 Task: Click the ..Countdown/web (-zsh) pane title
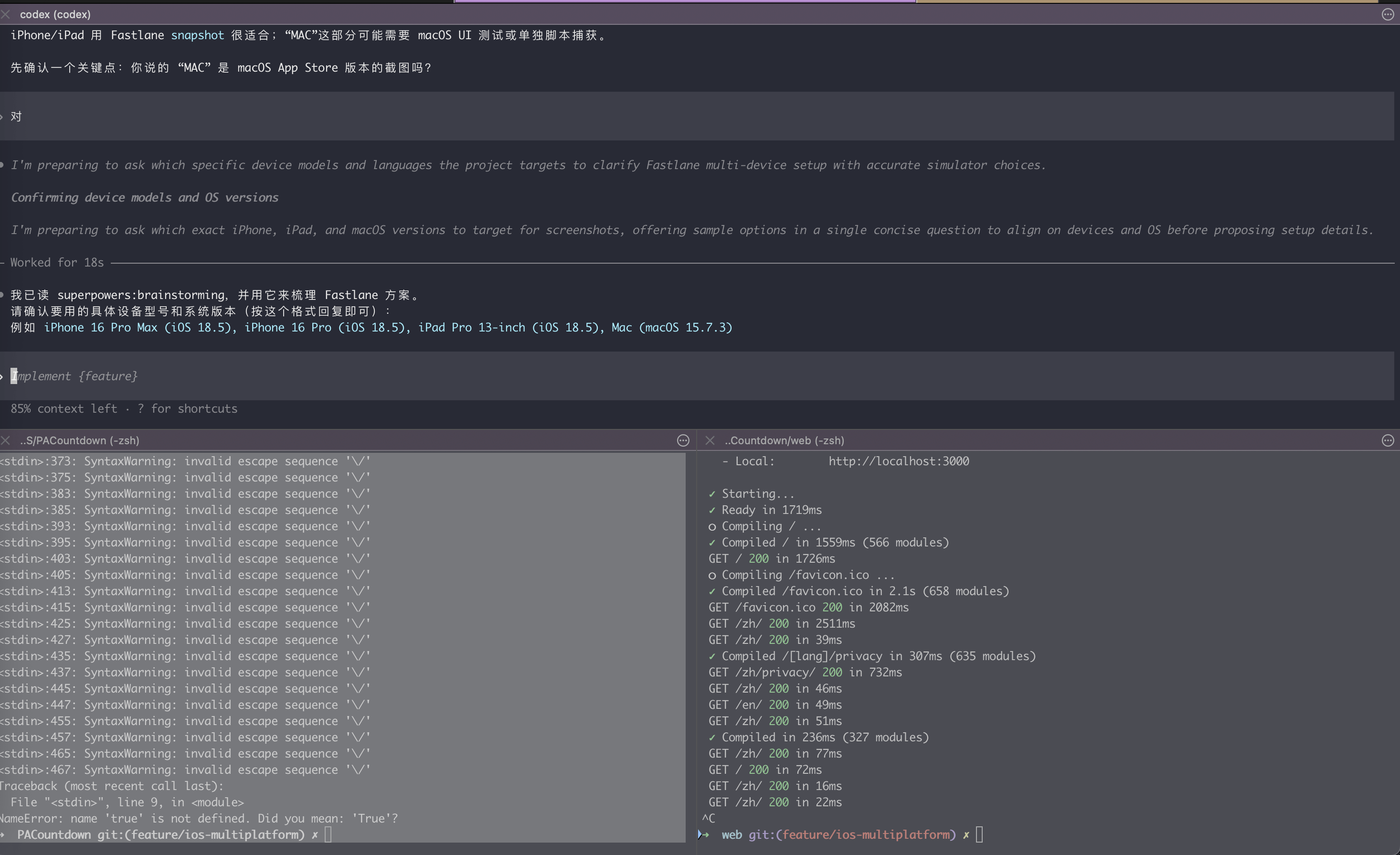pyautogui.click(x=784, y=440)
